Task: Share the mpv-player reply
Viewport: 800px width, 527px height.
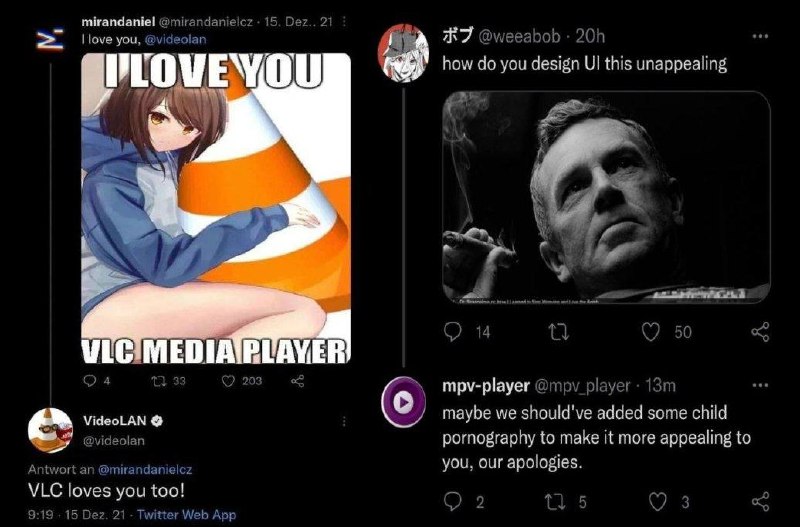Action: tap(760, 501)
